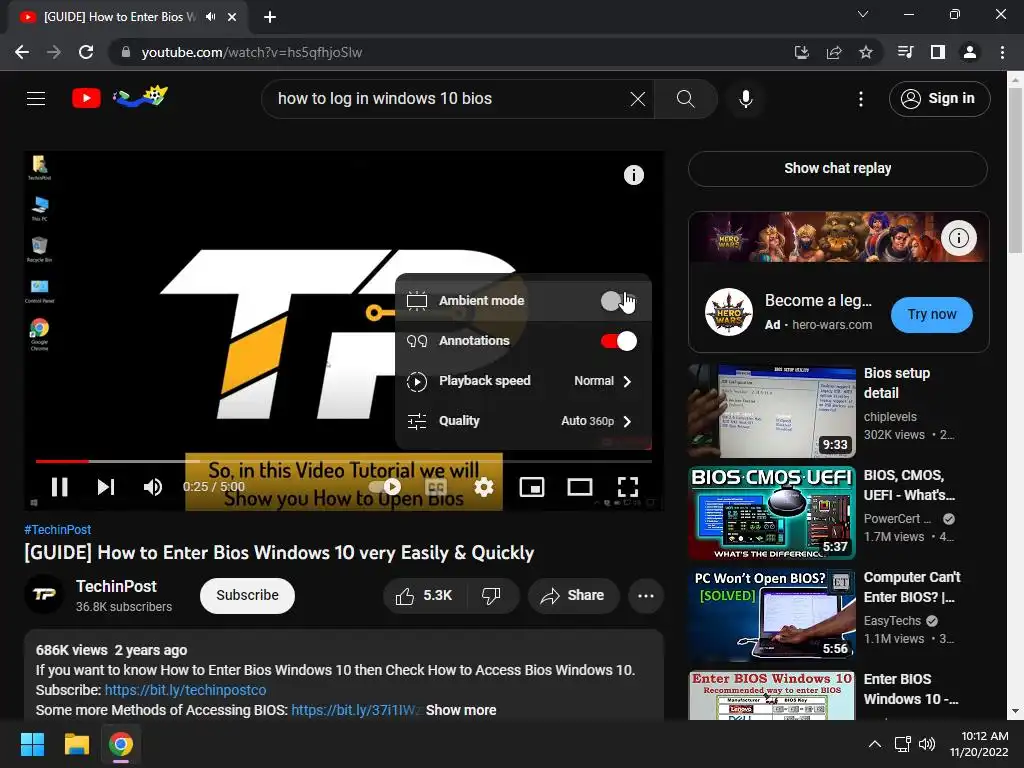Image resolution: width=1024 pixels, height=768 pixels.
Task: Turn on Ambient mode toggle
Action: coord(618,300)
